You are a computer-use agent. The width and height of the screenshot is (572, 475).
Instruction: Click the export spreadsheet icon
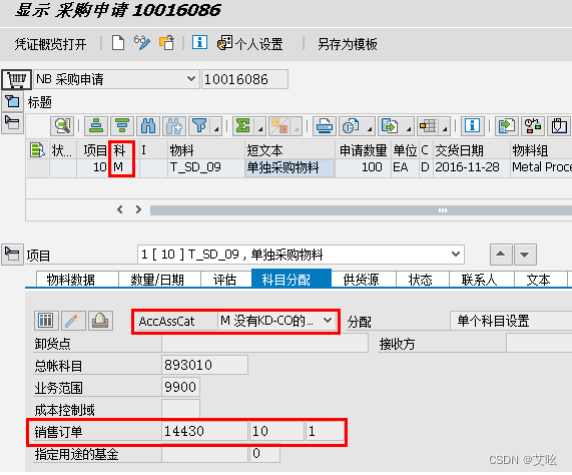[390, 126]
